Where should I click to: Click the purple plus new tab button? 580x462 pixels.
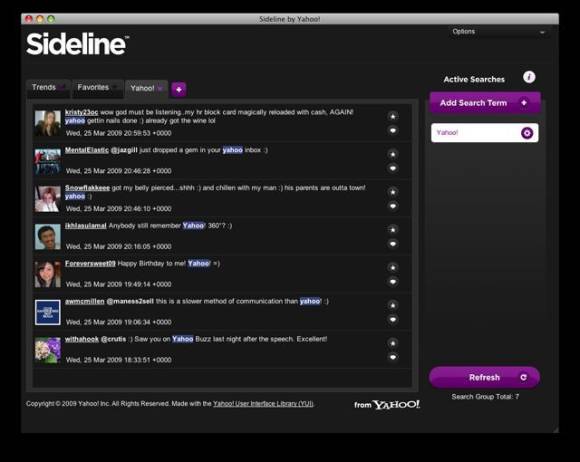point(179,89)
